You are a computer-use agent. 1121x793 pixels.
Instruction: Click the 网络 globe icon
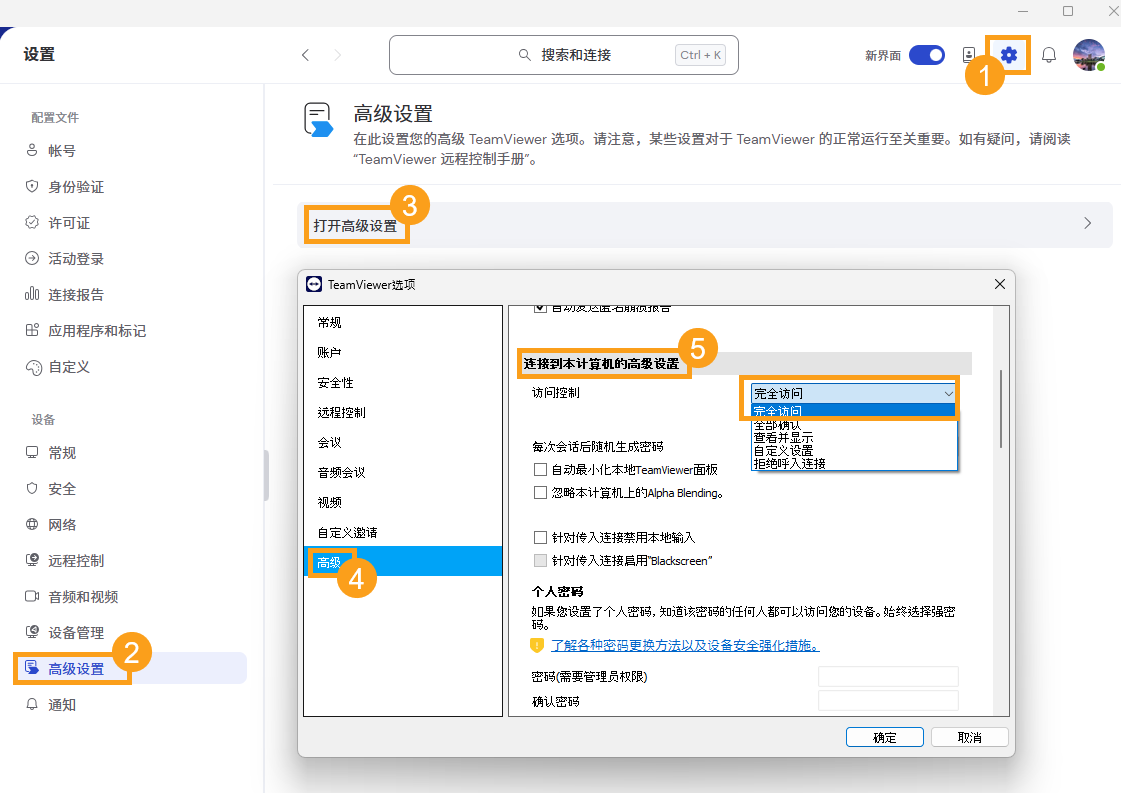[32, 524]
